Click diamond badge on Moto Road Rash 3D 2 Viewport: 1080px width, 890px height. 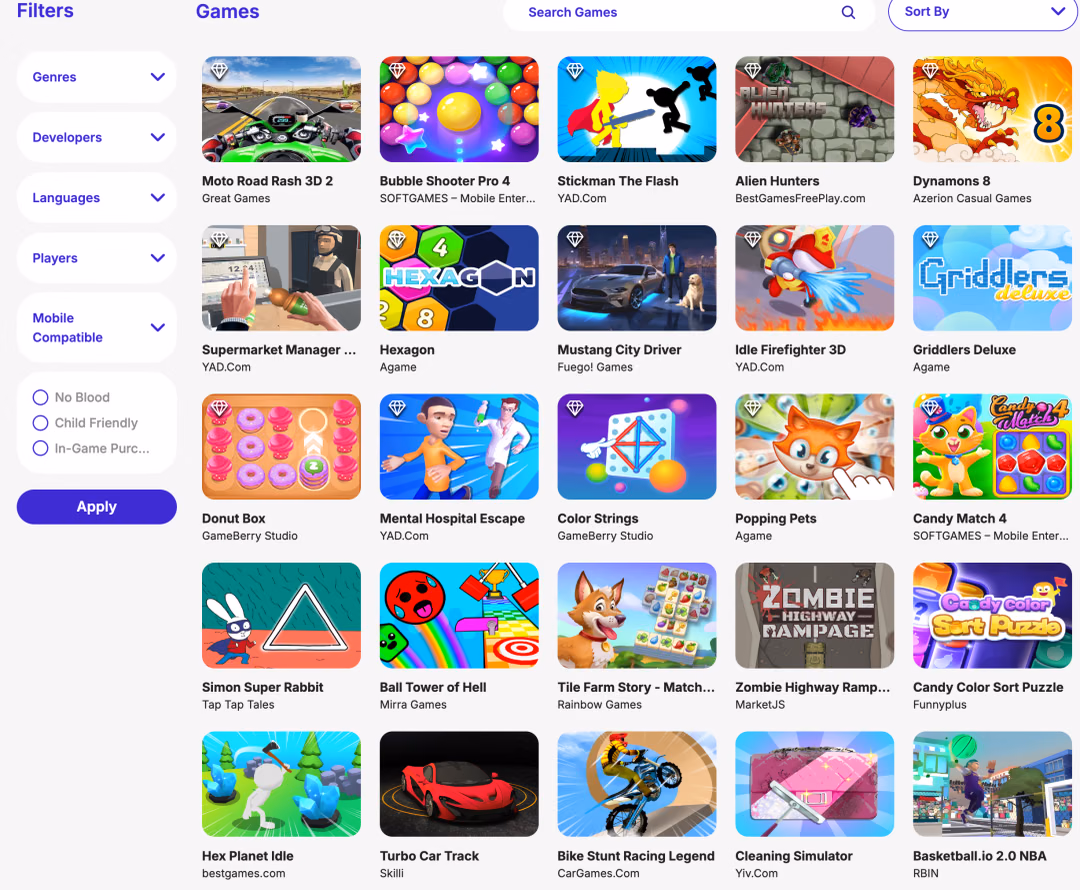pos(219,70)
